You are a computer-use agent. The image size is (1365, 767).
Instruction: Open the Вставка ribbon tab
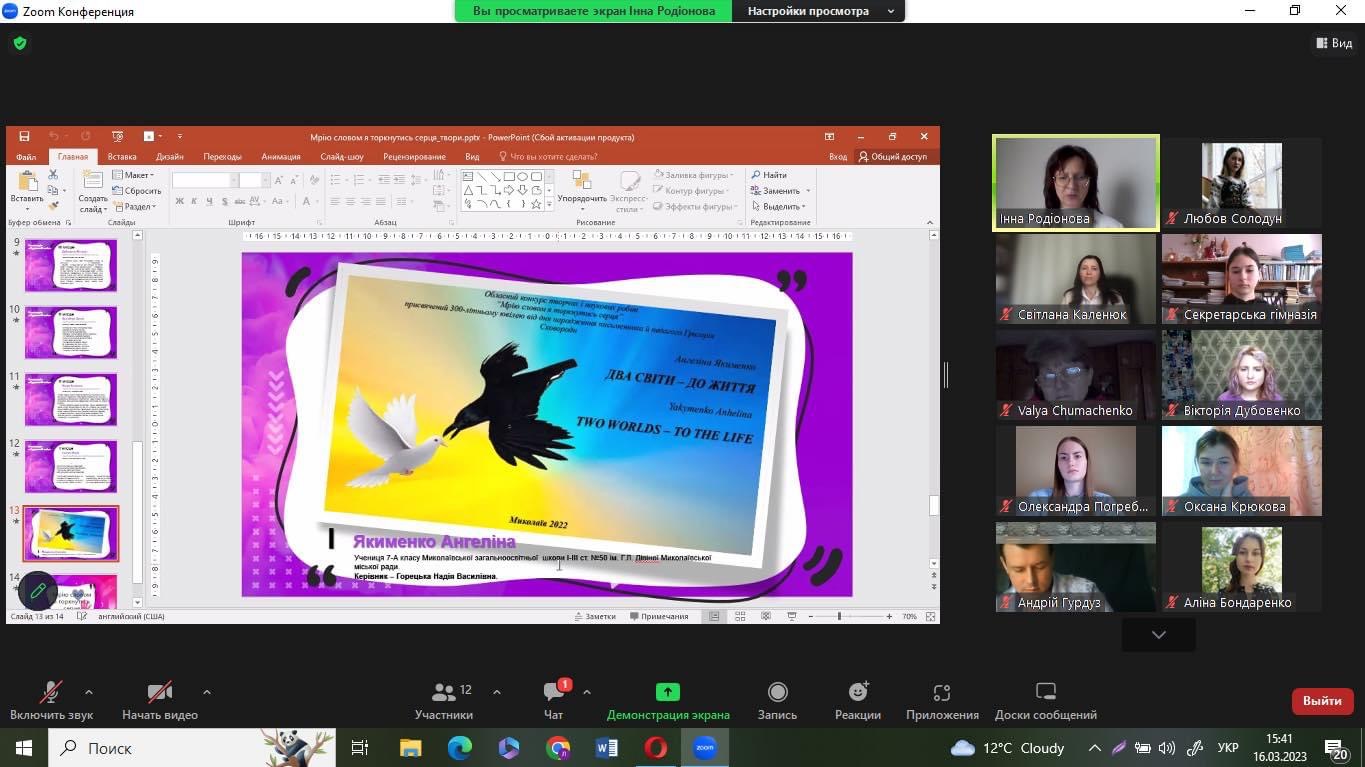[122, 157]
